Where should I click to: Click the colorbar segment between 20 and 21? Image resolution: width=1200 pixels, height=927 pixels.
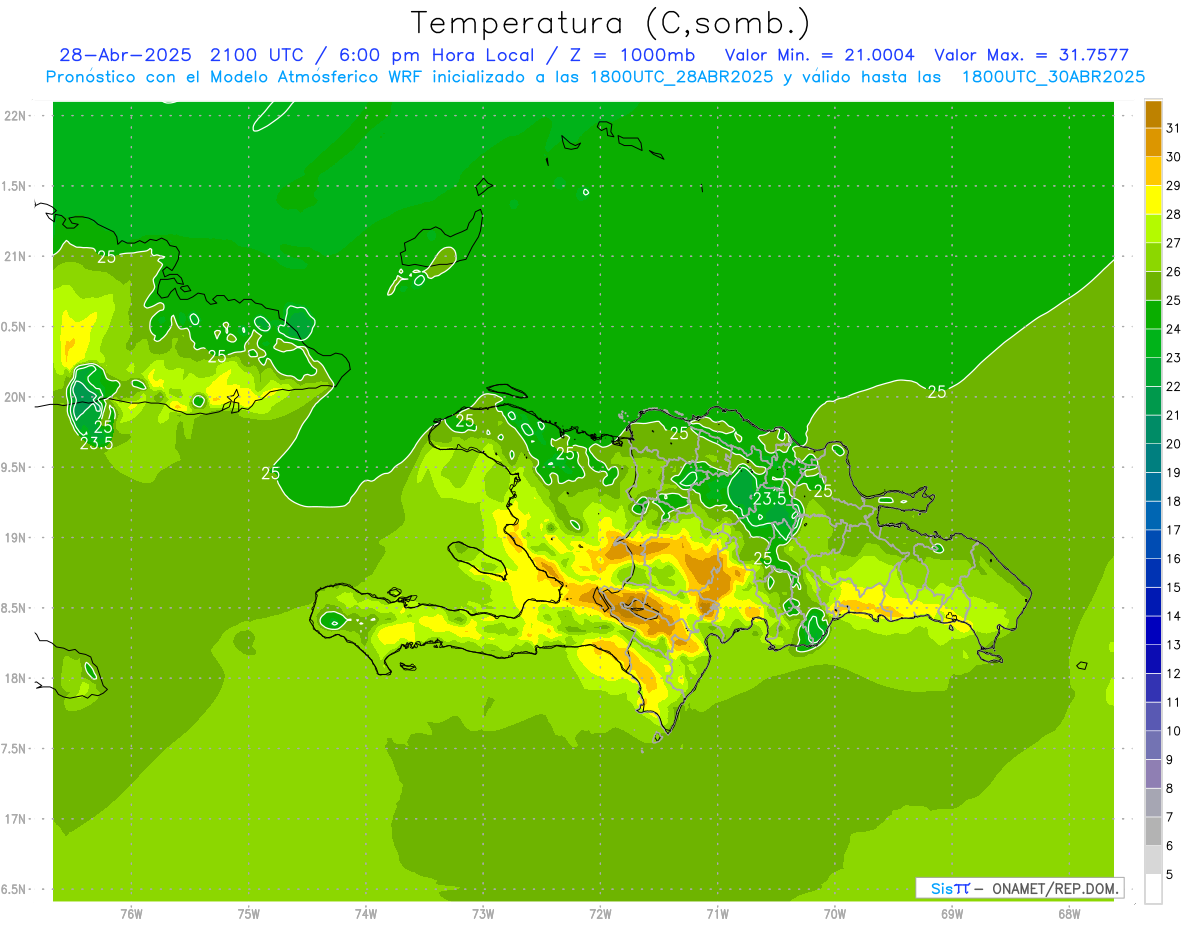point(1153,430)
